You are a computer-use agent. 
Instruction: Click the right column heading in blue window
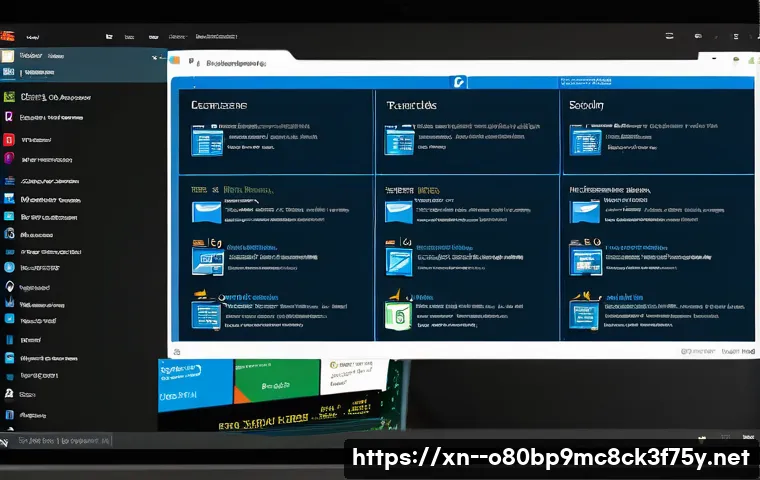[586, 104]
